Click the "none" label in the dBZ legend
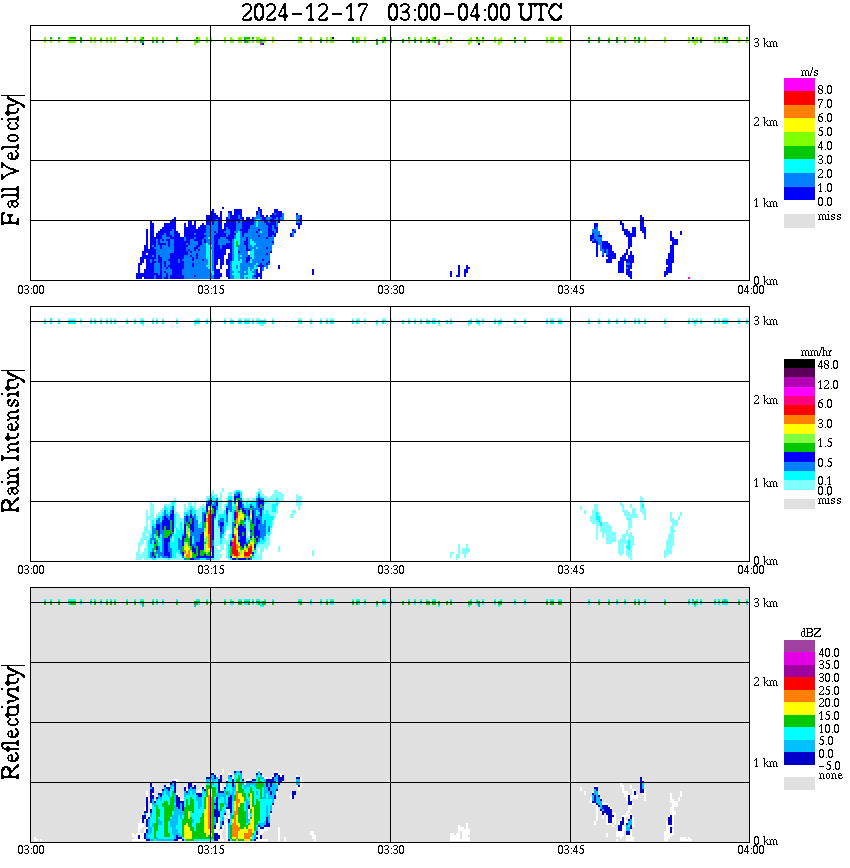The height and width of the screenshot is (868, 850). (831, 776)
